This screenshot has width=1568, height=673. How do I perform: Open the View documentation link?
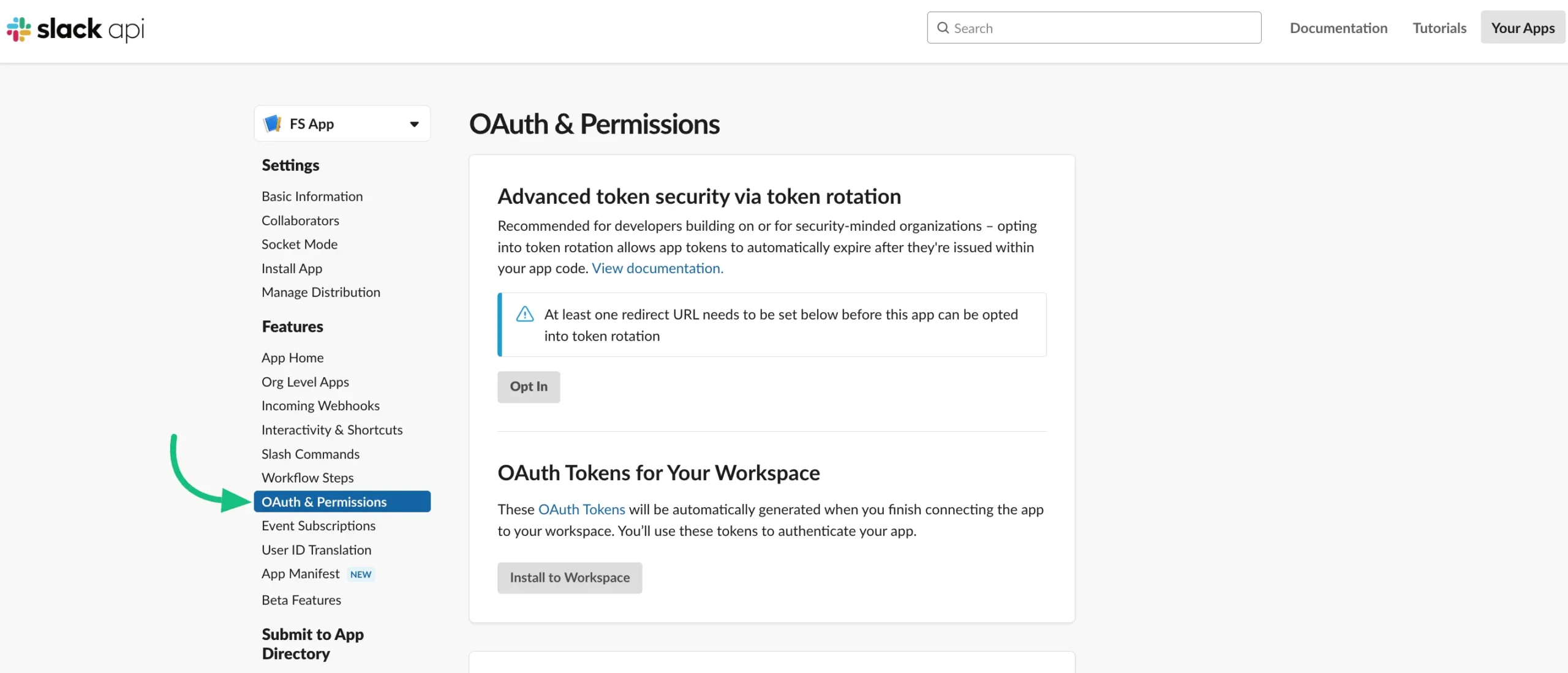pos(657,268)
